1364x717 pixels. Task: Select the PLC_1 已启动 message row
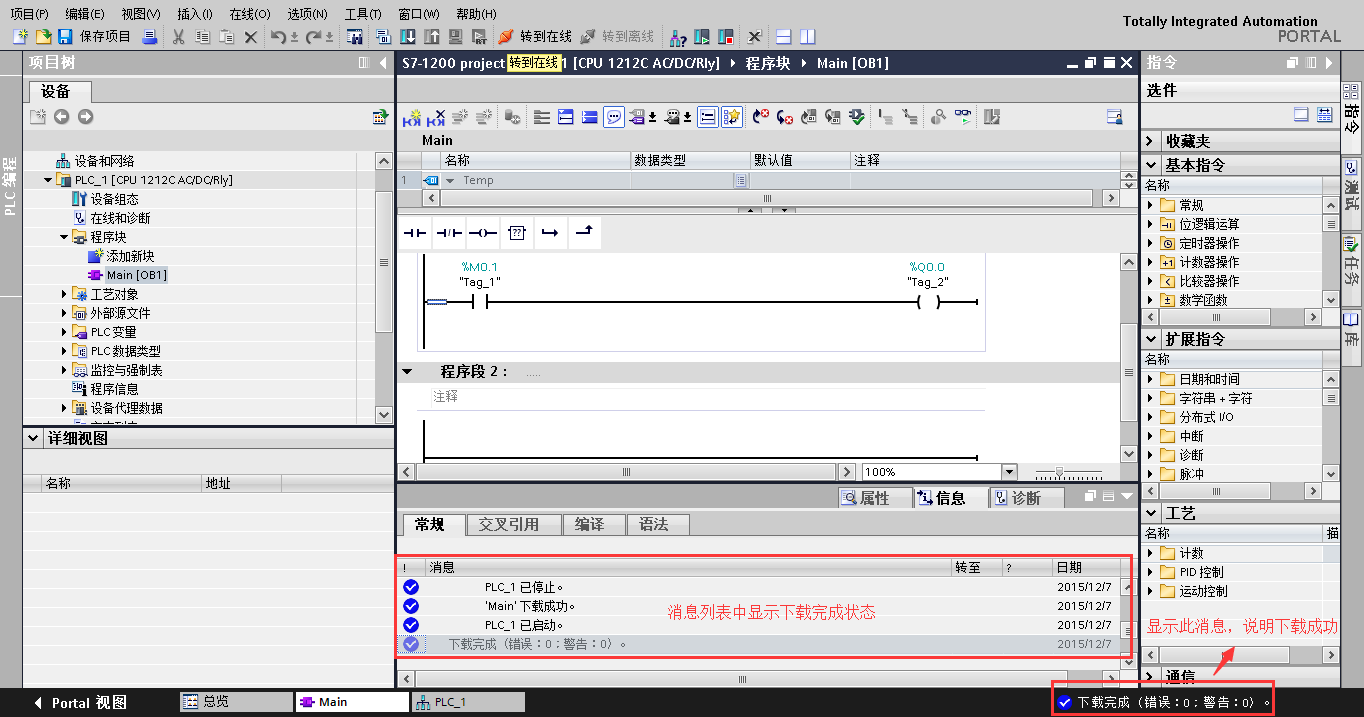[x=759, y=625]
